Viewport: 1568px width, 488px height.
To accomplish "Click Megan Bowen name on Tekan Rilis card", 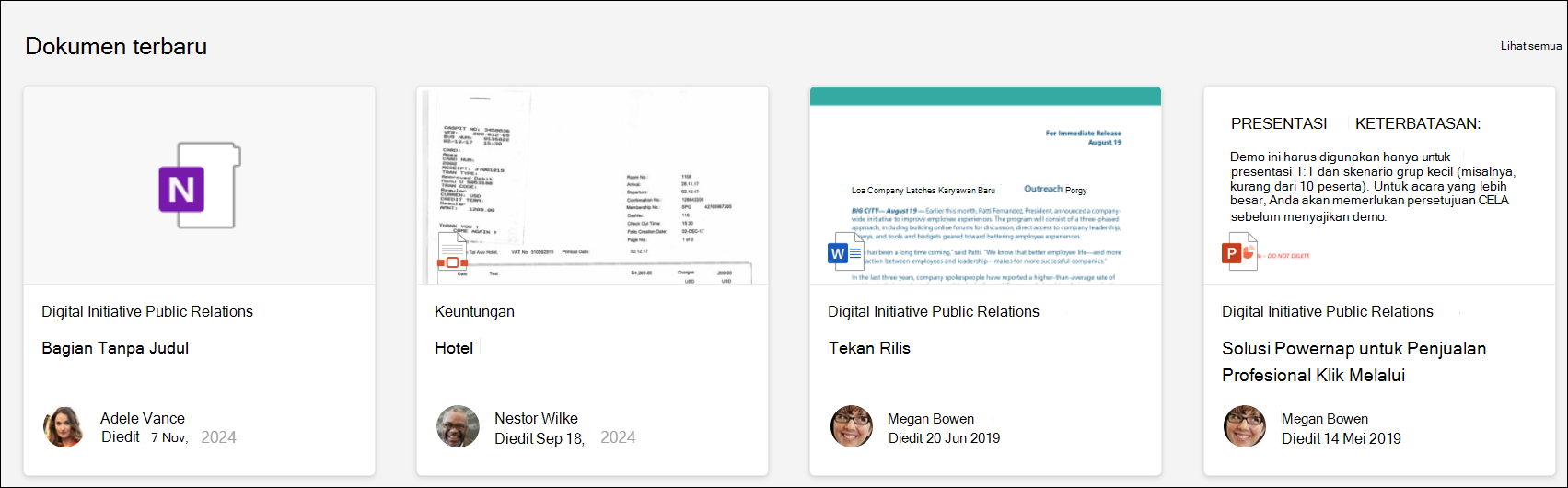I will tap(931, 419).
